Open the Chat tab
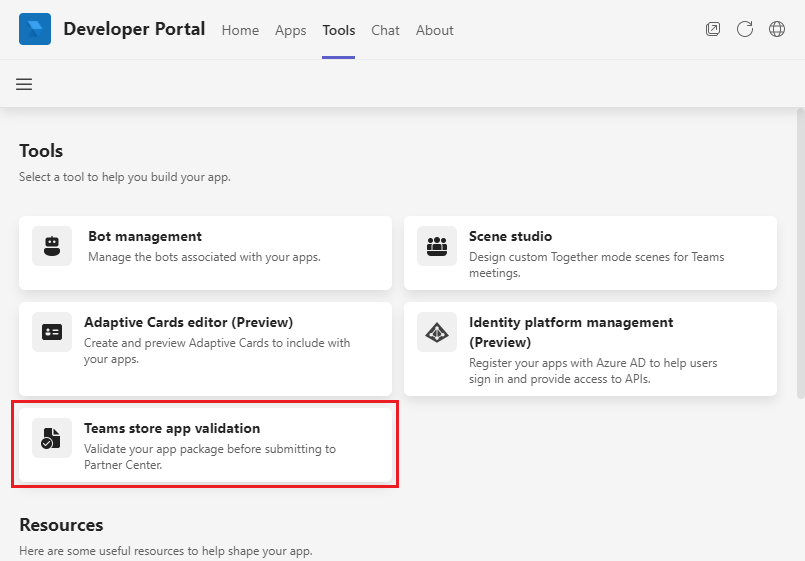Screen dimensions: 805x561 point(386,30)
